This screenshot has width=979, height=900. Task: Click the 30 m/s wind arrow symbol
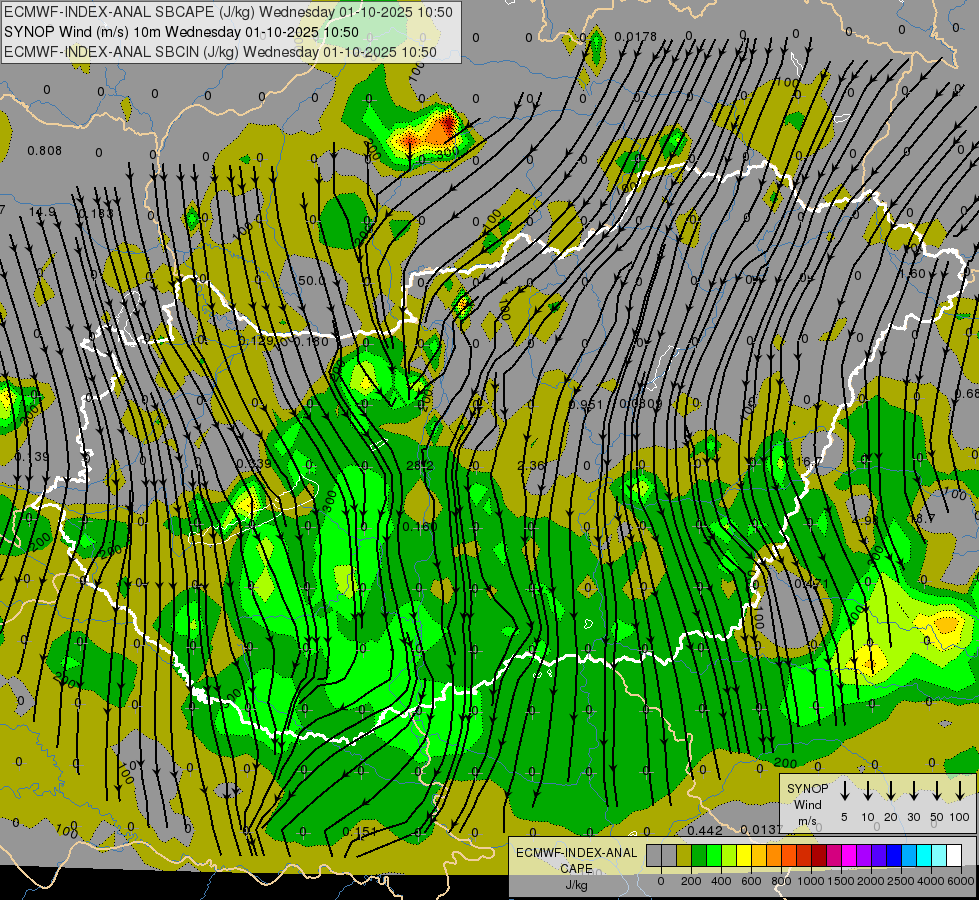click(x=913, y=791)
